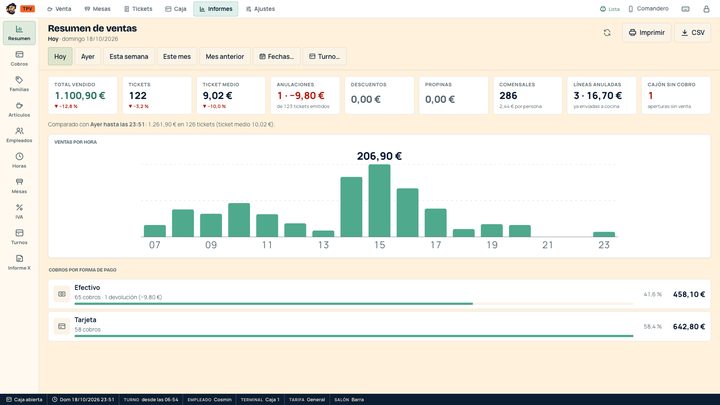Screen dimensions: 720x405
Task: Go to the Tickets tab
Action: [138, 9]
